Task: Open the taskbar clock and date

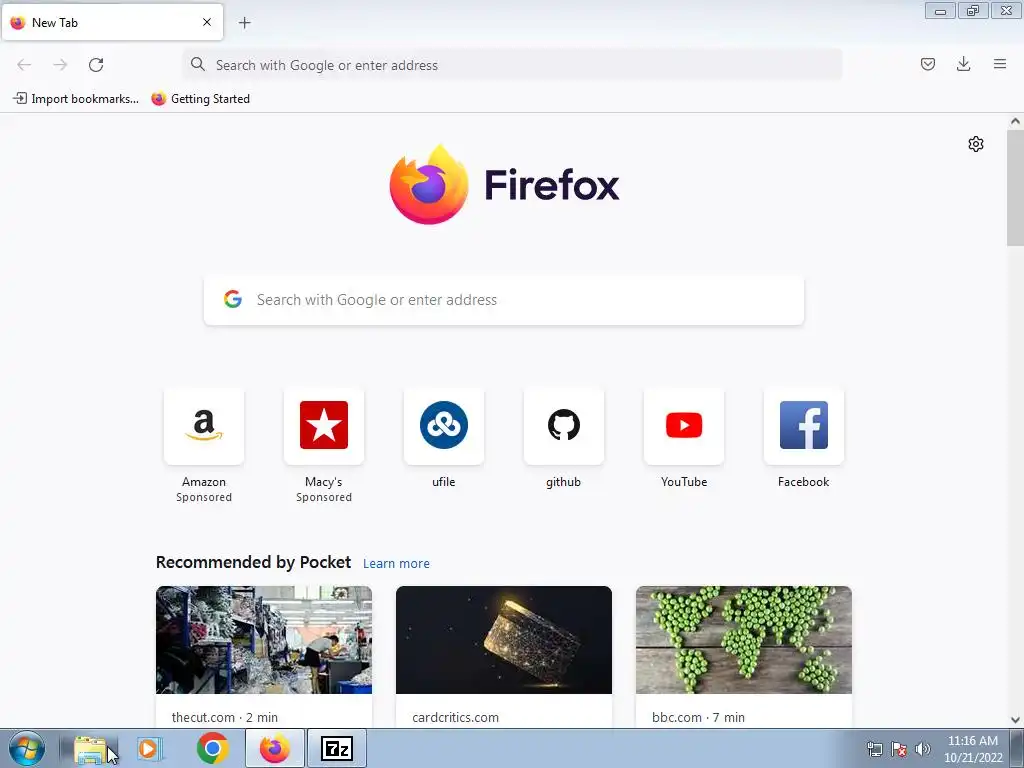Action: pyautogui.click(x=973, y=749)
